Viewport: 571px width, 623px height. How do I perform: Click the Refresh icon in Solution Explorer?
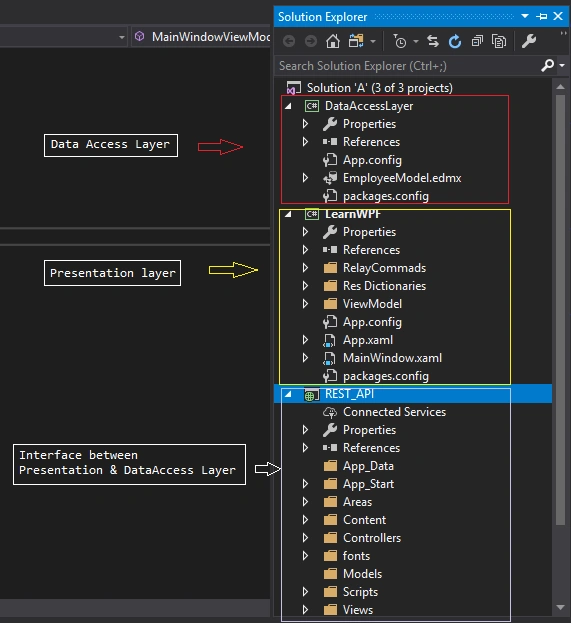coord(455,41)
